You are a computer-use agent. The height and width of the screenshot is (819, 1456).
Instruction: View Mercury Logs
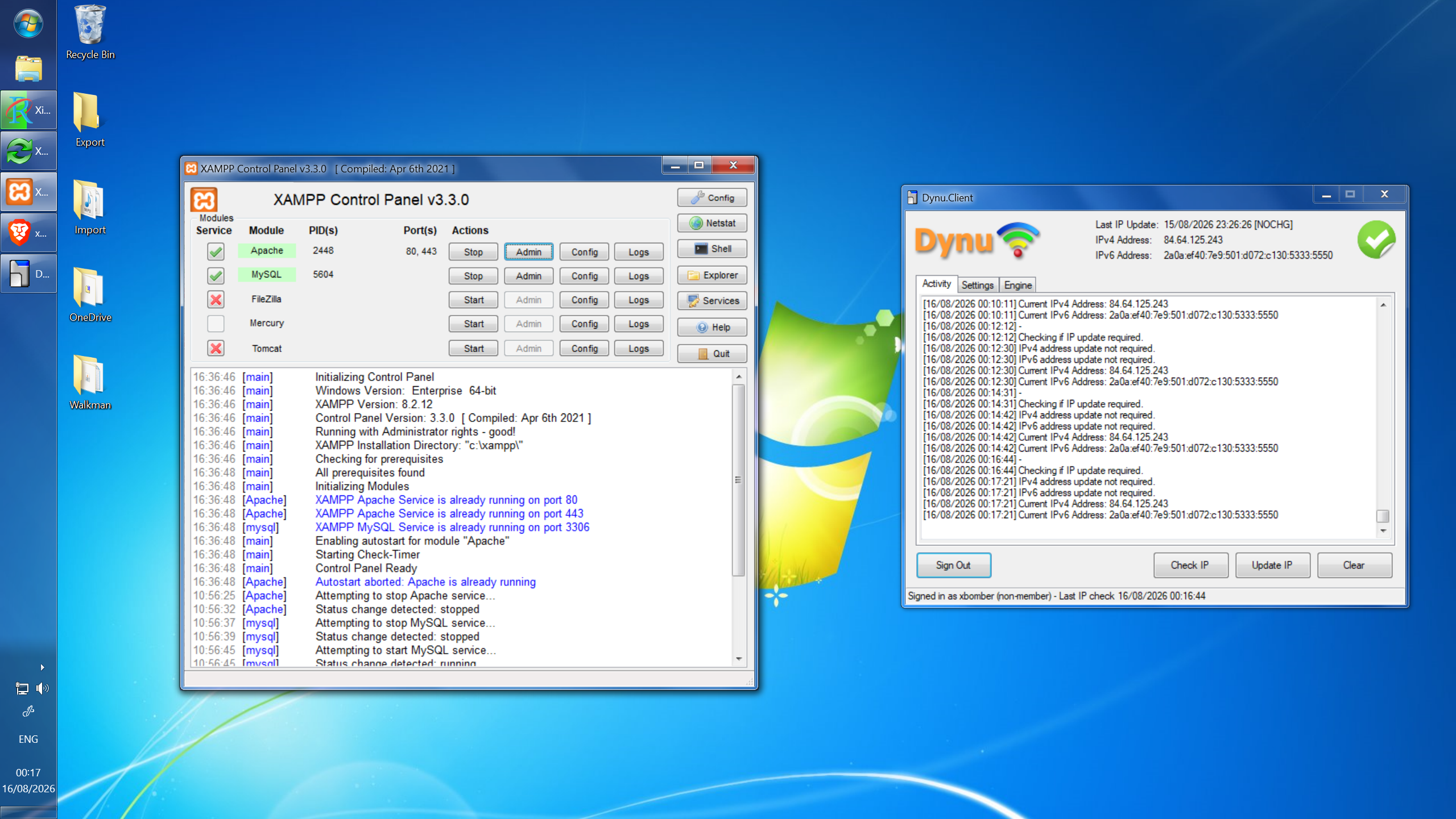click(x=639, y=324)
